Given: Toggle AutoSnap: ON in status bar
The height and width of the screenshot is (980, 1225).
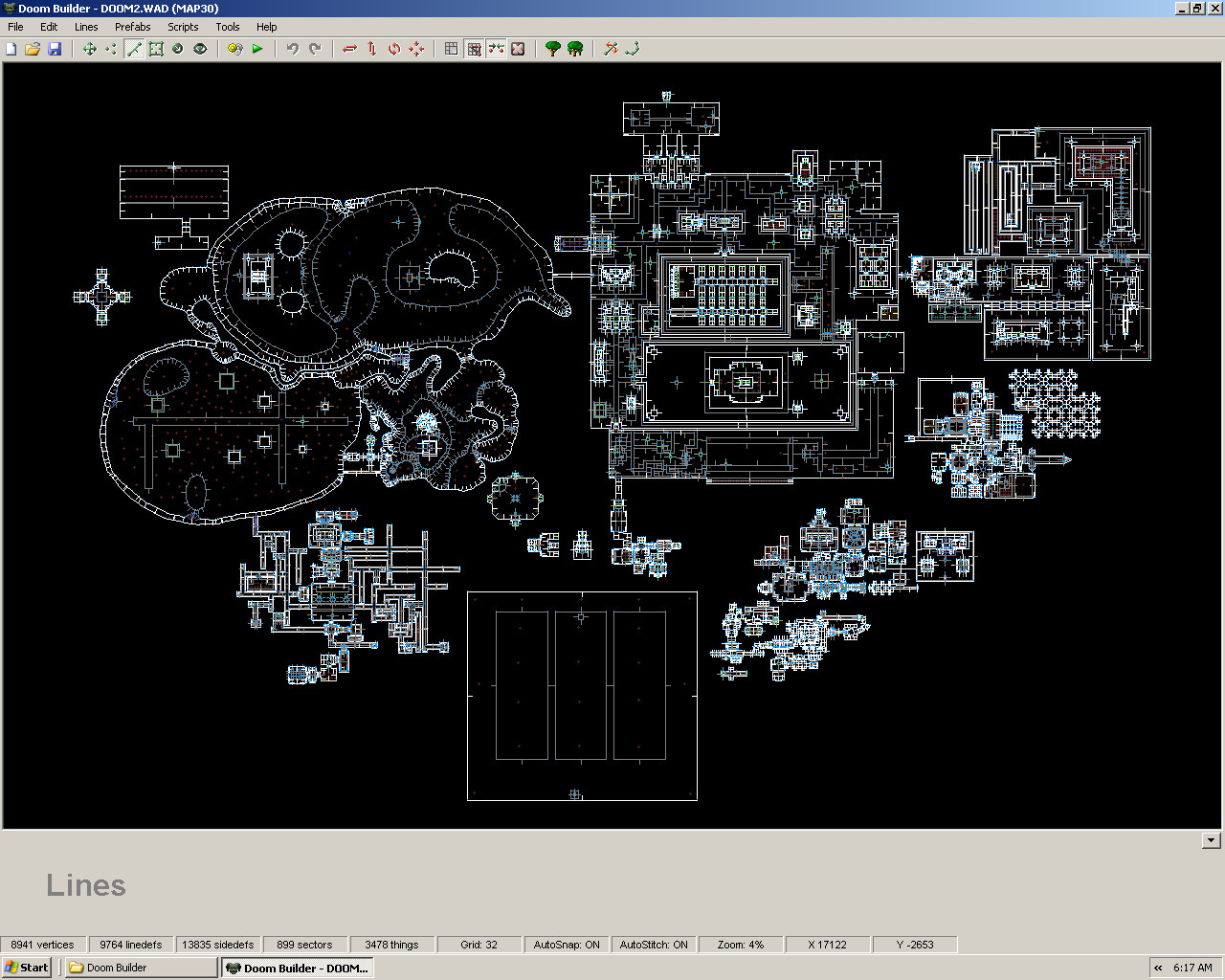Looking at the screenshot, I should [x=567, y=945].
